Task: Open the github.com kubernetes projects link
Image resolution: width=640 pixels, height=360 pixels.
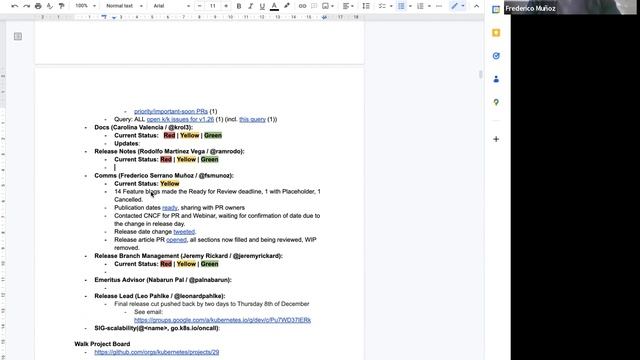Action: 157,352
